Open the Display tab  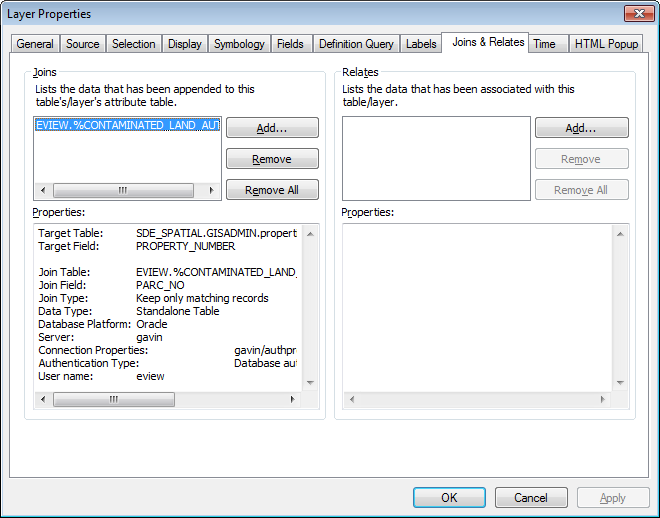[185, 44]
